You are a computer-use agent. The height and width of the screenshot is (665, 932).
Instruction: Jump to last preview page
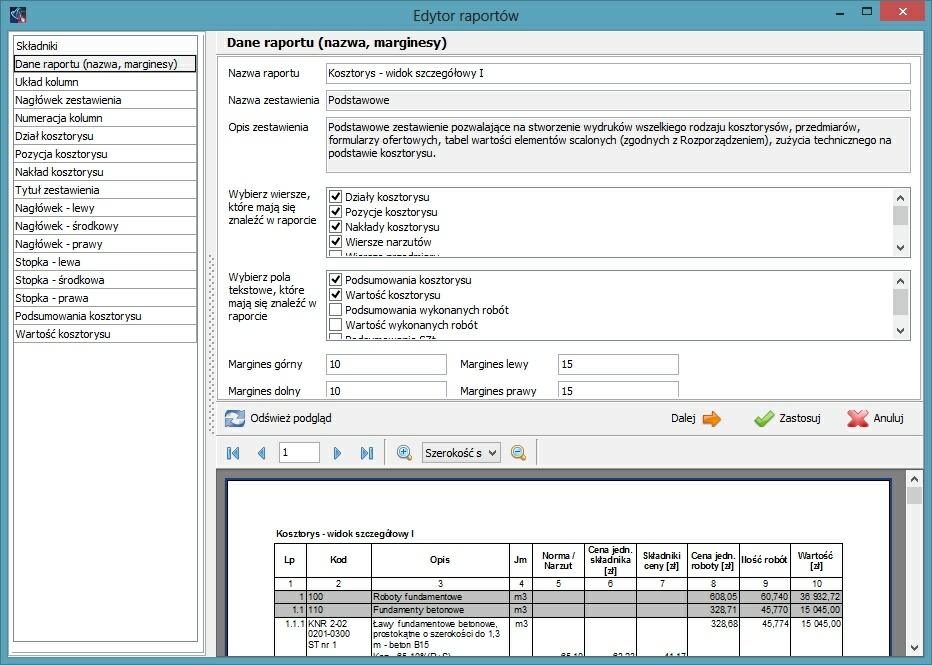367,453
